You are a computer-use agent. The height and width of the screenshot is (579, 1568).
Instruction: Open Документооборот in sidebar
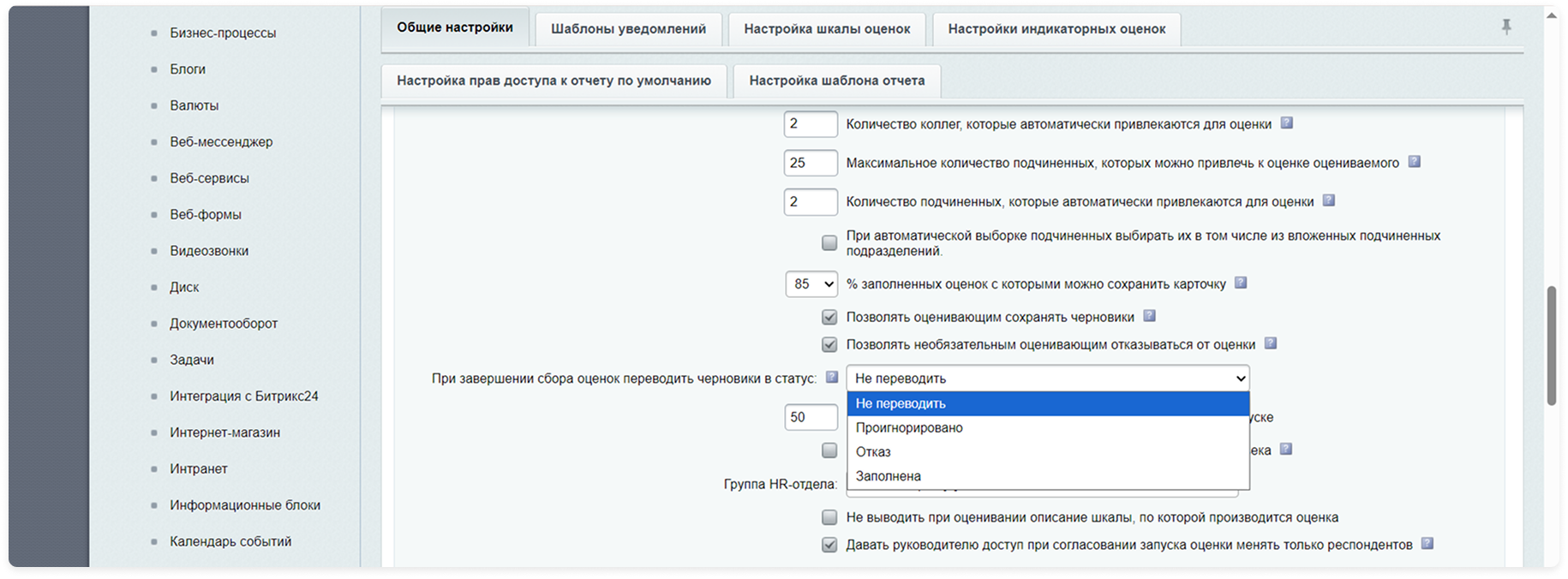pos(224,323)
